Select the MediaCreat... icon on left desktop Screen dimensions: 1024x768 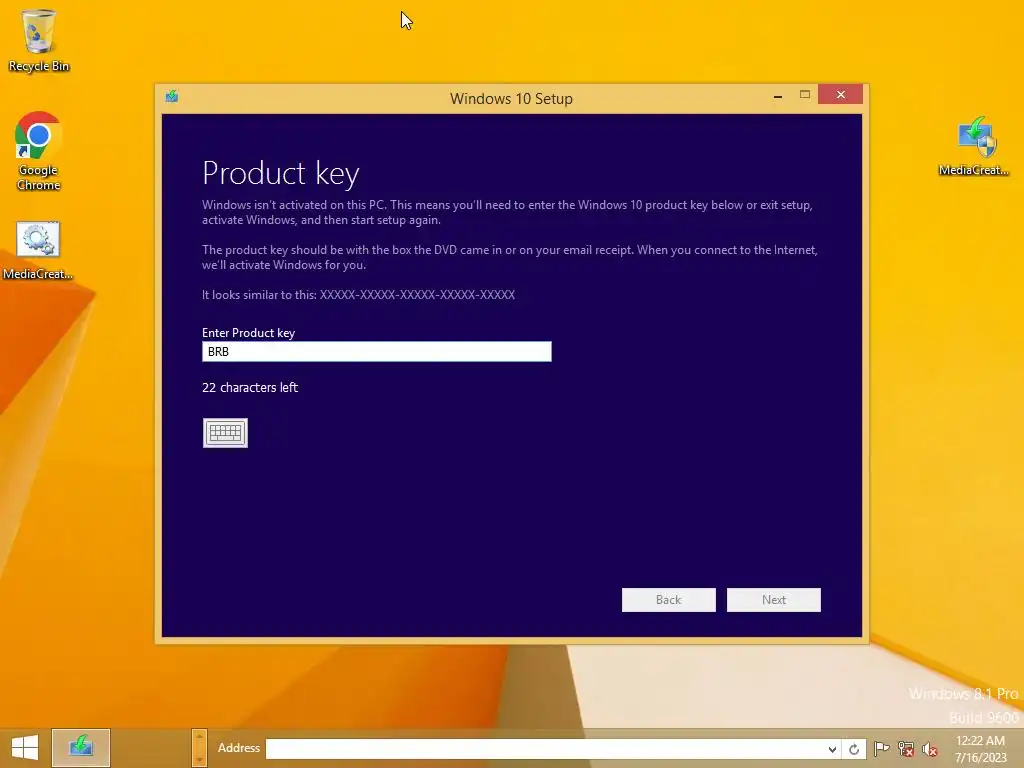38,251
